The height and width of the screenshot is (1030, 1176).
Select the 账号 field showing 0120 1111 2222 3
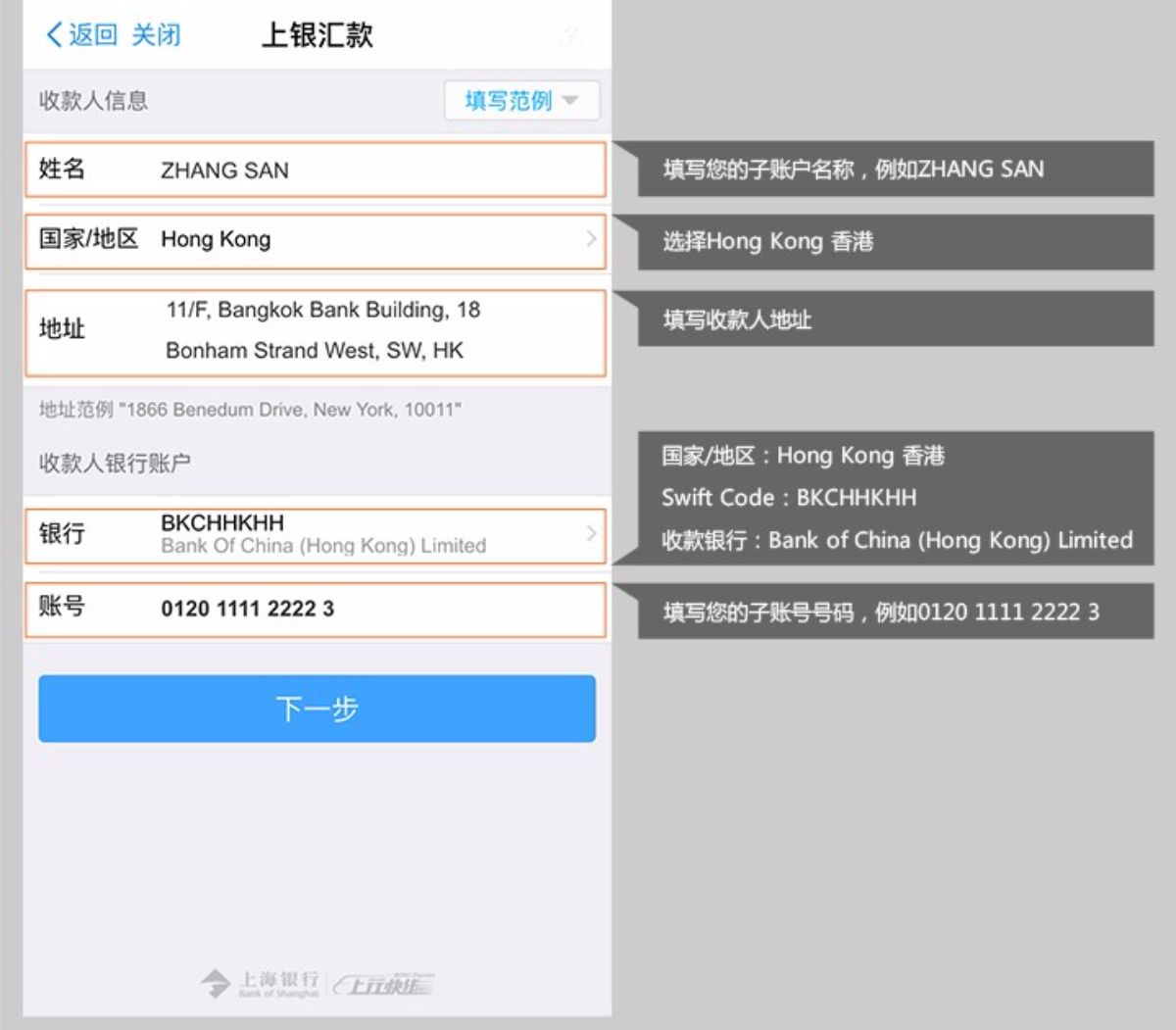pos(315,610)
